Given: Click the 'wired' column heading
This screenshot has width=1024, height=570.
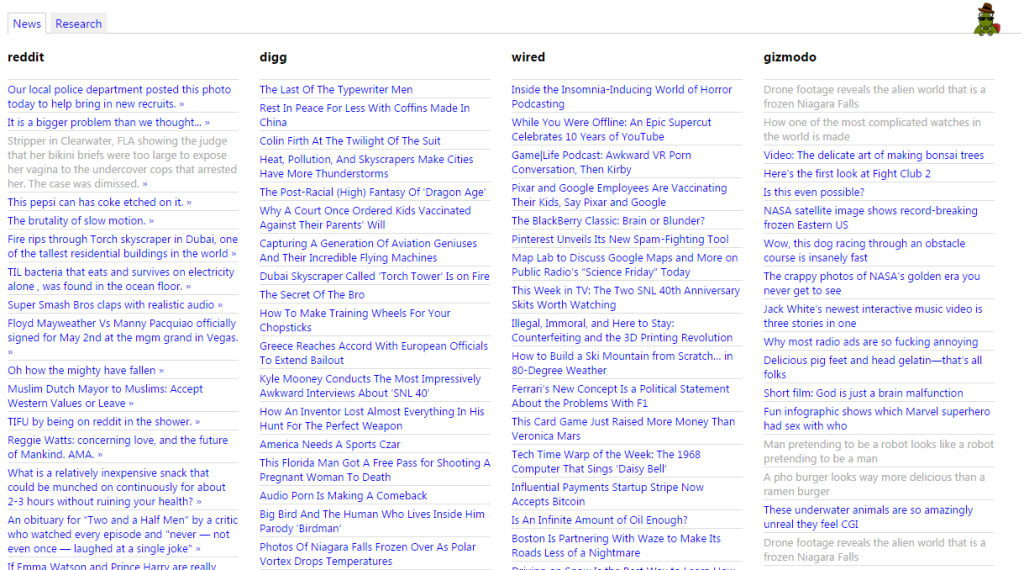Looking at the screenshot, I should point(528,57).
